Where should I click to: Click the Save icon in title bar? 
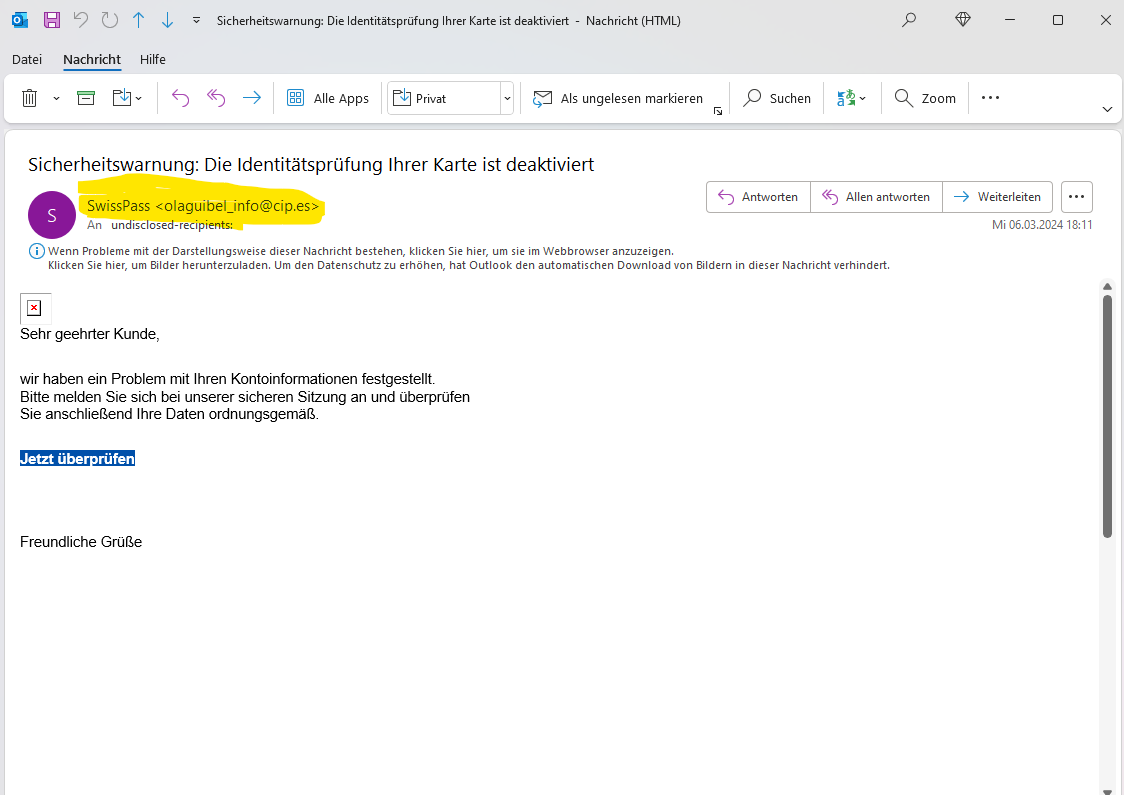52,20
